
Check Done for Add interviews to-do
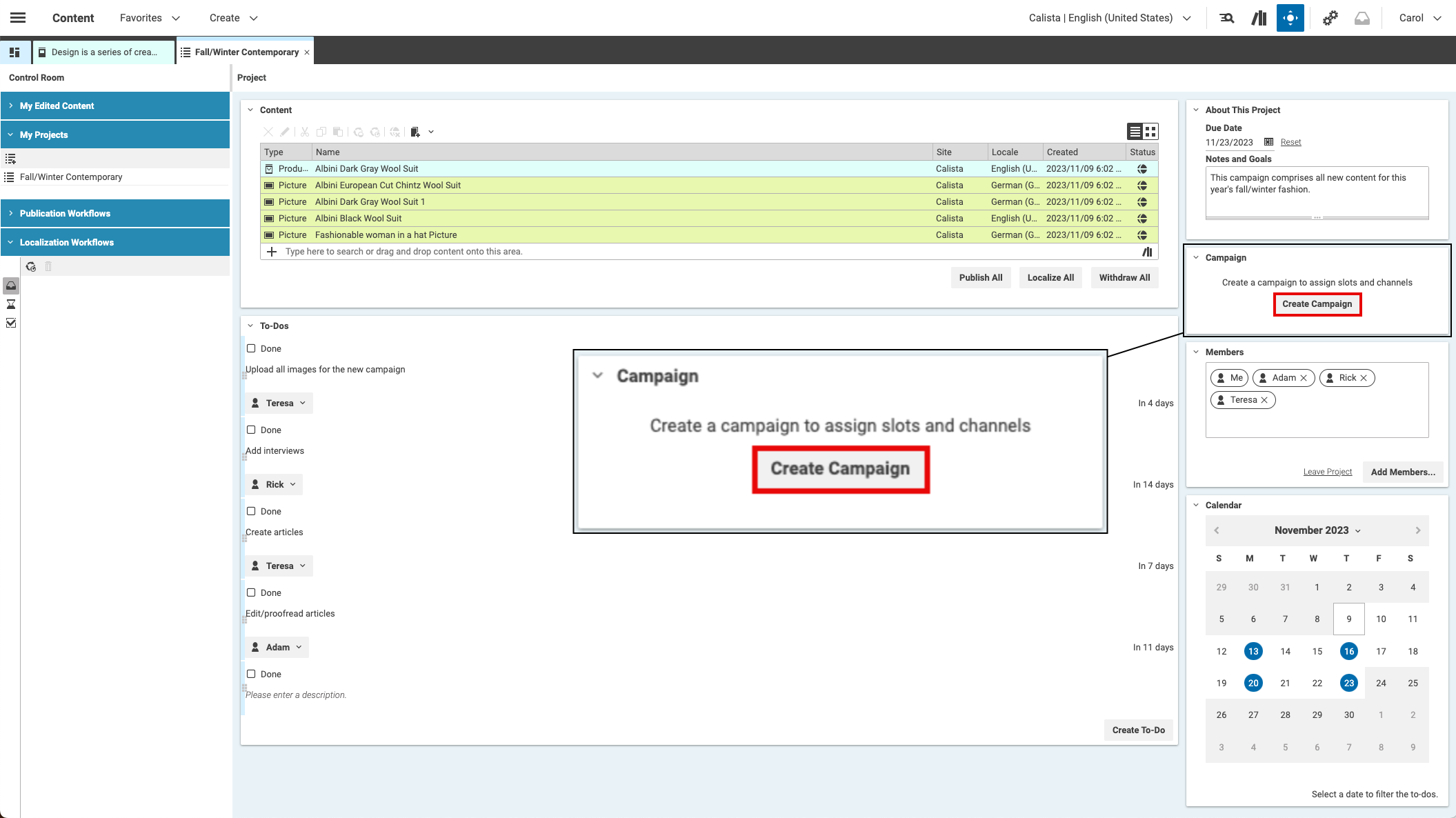pyautogui.click(x=251, y=430)
